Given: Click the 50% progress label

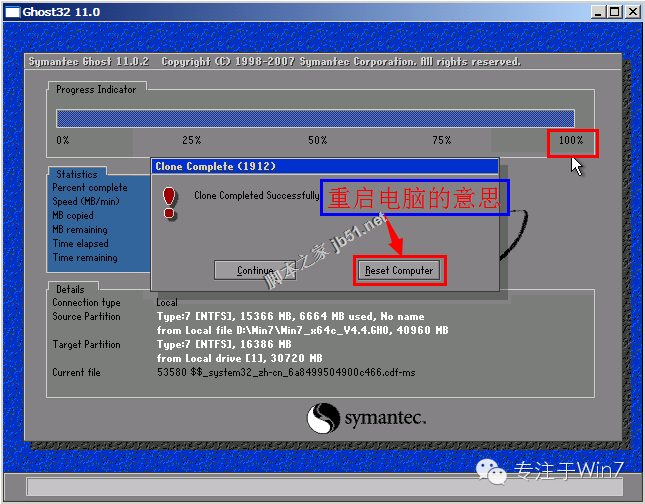Looking at the screenshot, I should [318, 140].
